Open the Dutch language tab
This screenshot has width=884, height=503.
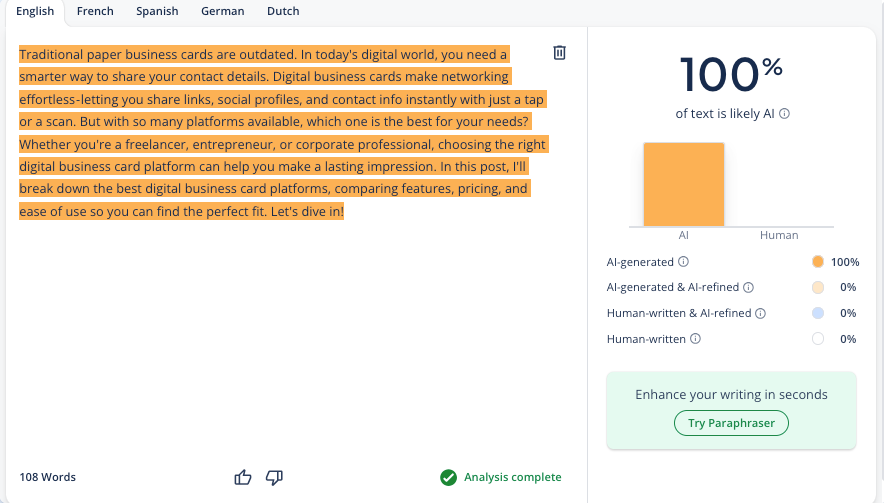[283, 11]
